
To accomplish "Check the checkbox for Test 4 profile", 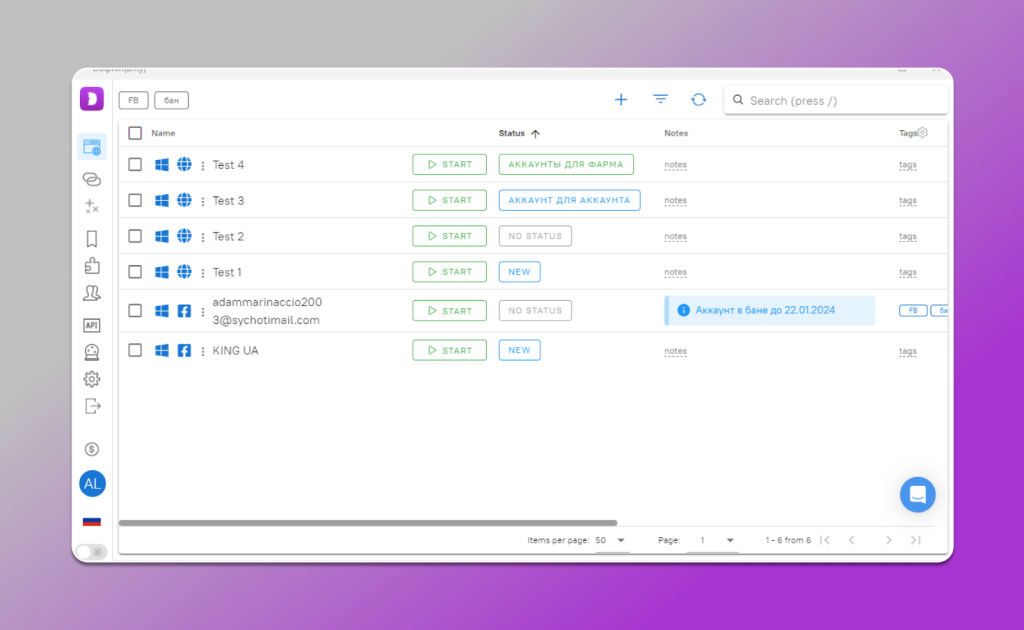I will [135, 164].
